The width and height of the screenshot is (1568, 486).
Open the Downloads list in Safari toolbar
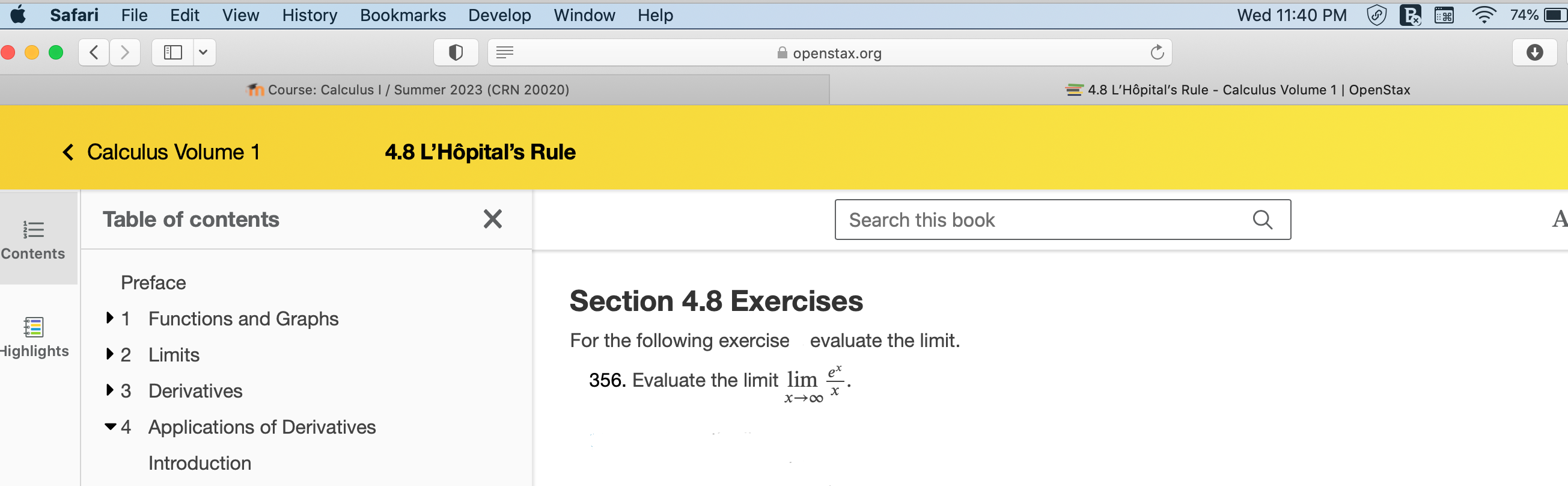pos(1534,52)
